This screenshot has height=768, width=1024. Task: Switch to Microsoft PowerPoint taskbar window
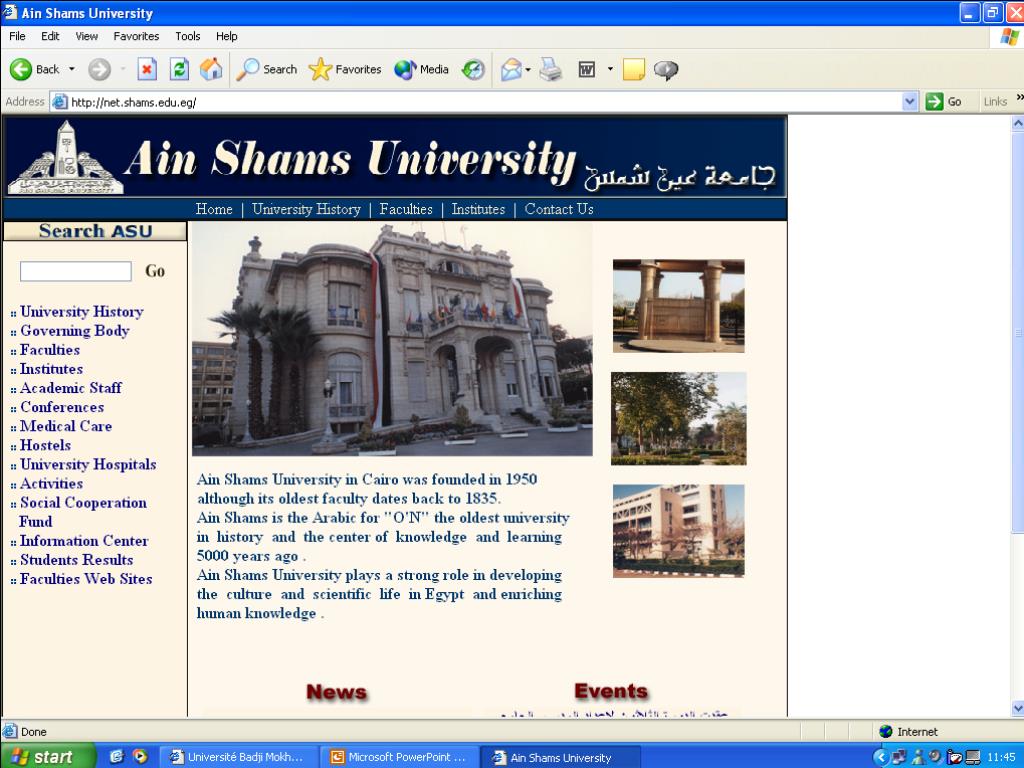click(x=400, y=757)
